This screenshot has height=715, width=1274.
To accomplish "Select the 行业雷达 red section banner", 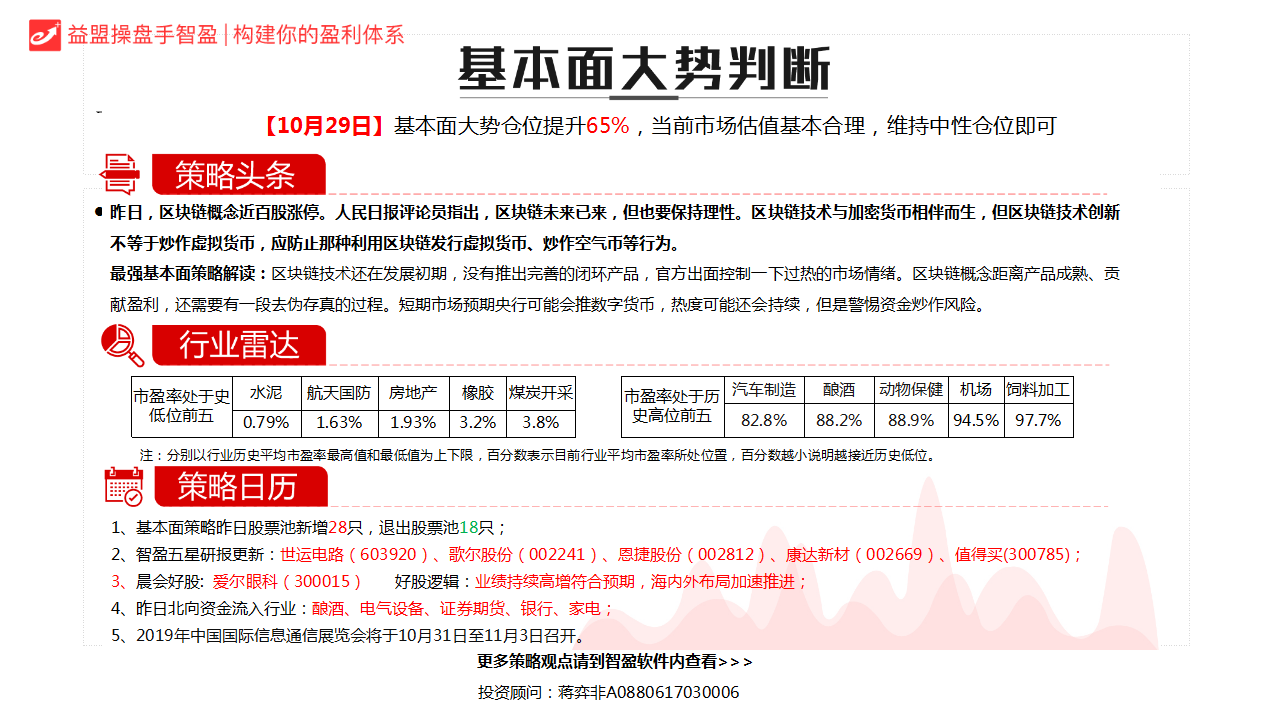I will (x=239, y=346).
